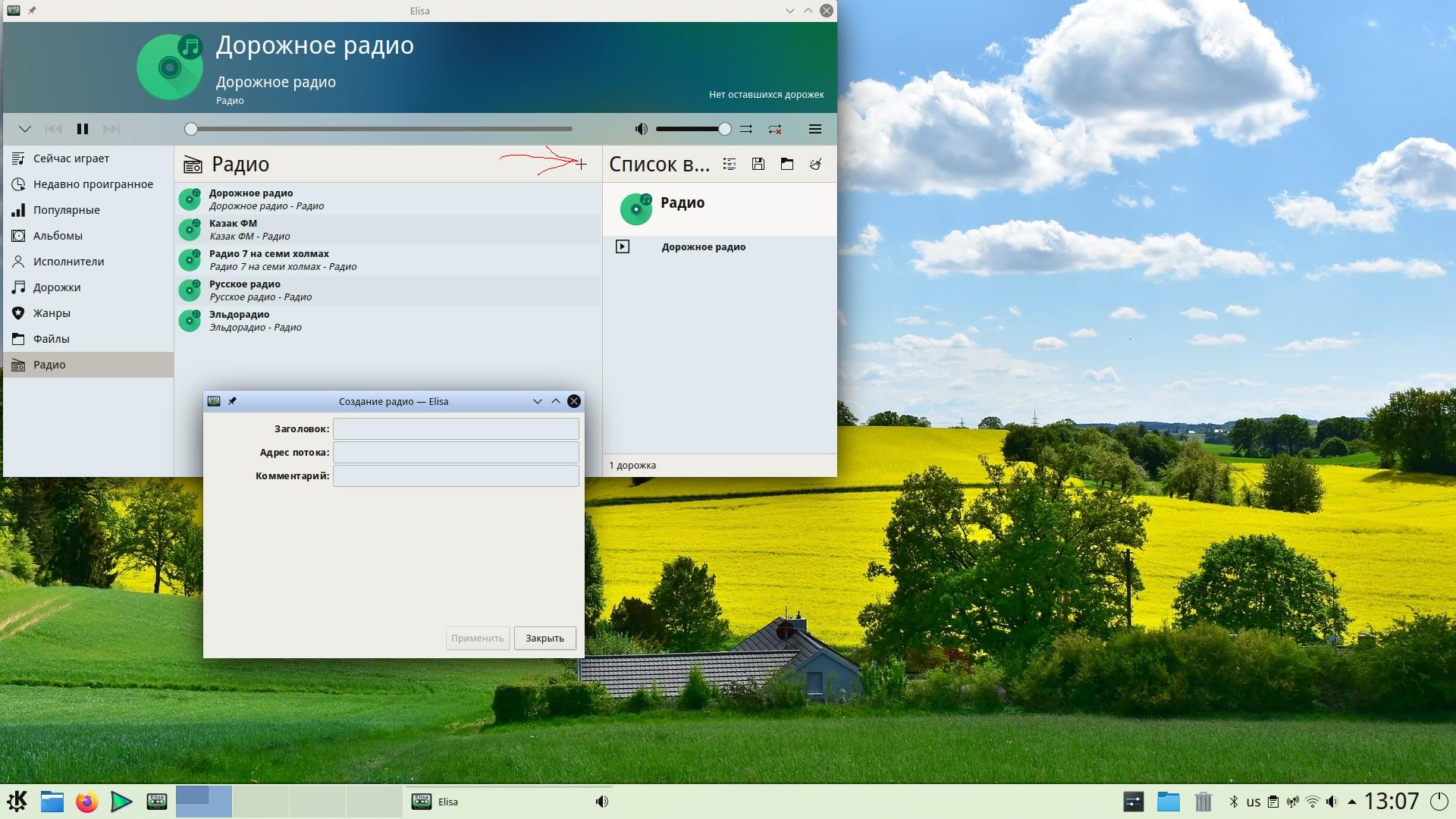This screenshot has width=1456, height=819.
Task: Click the add radio plus icon
Action: click(581, 164)
